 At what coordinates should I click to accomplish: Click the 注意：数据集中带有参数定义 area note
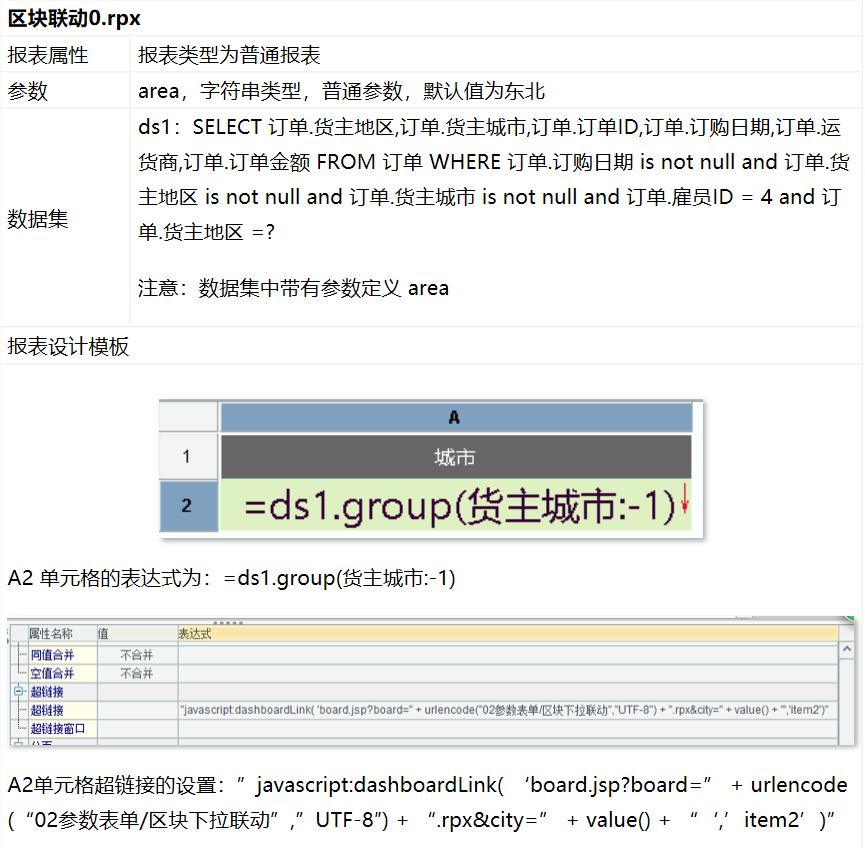tap(293, 288)
